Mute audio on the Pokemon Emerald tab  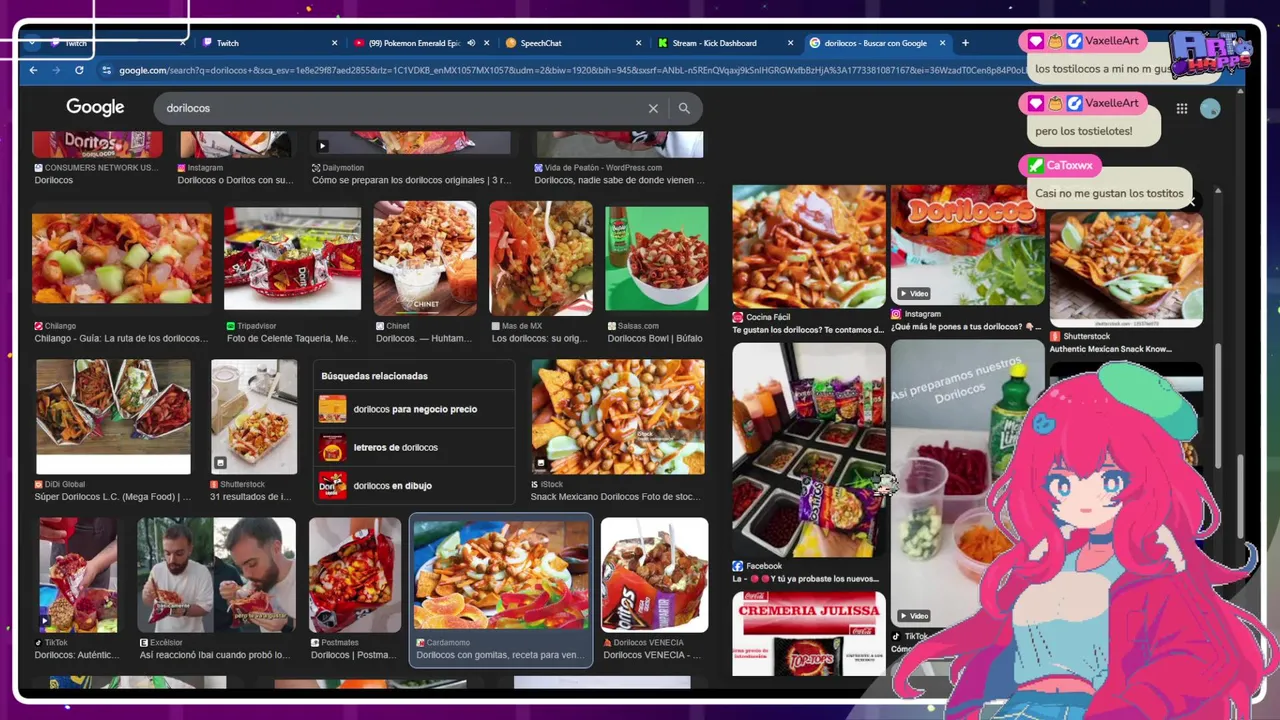pos(471,43)
